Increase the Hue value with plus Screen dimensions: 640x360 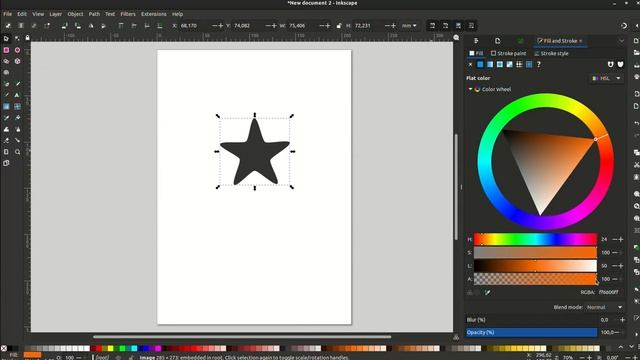point(621,239)
